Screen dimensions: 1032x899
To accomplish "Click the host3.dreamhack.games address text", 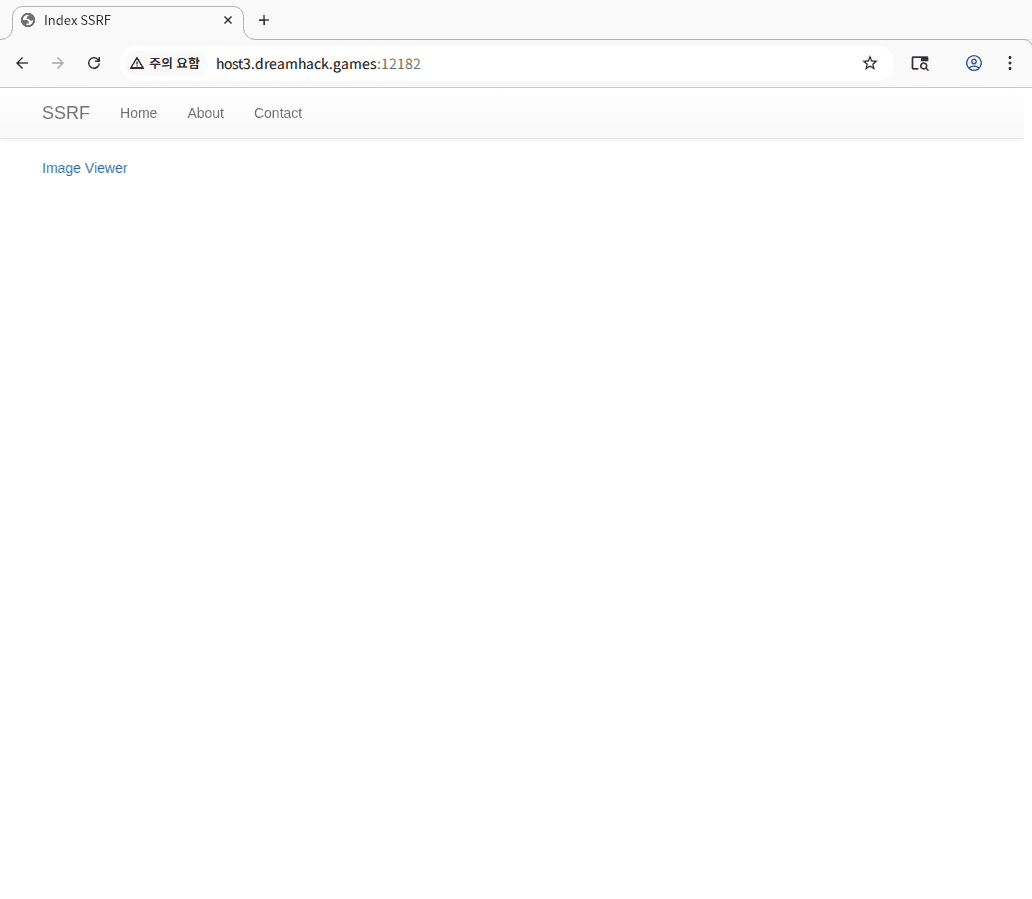I will 297,64.
